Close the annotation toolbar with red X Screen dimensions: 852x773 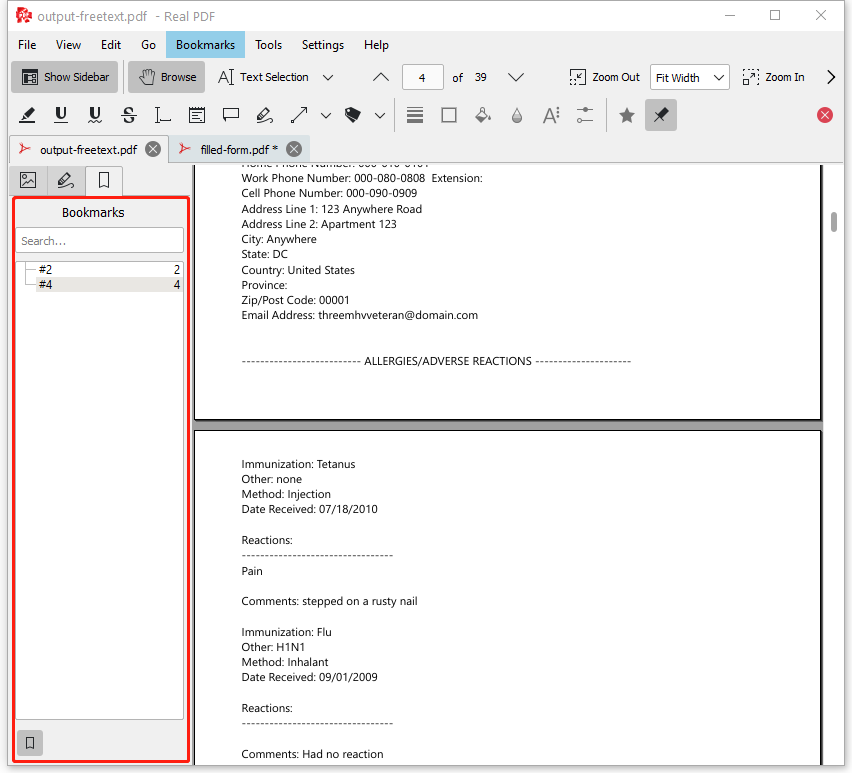(x=824, y=115)
